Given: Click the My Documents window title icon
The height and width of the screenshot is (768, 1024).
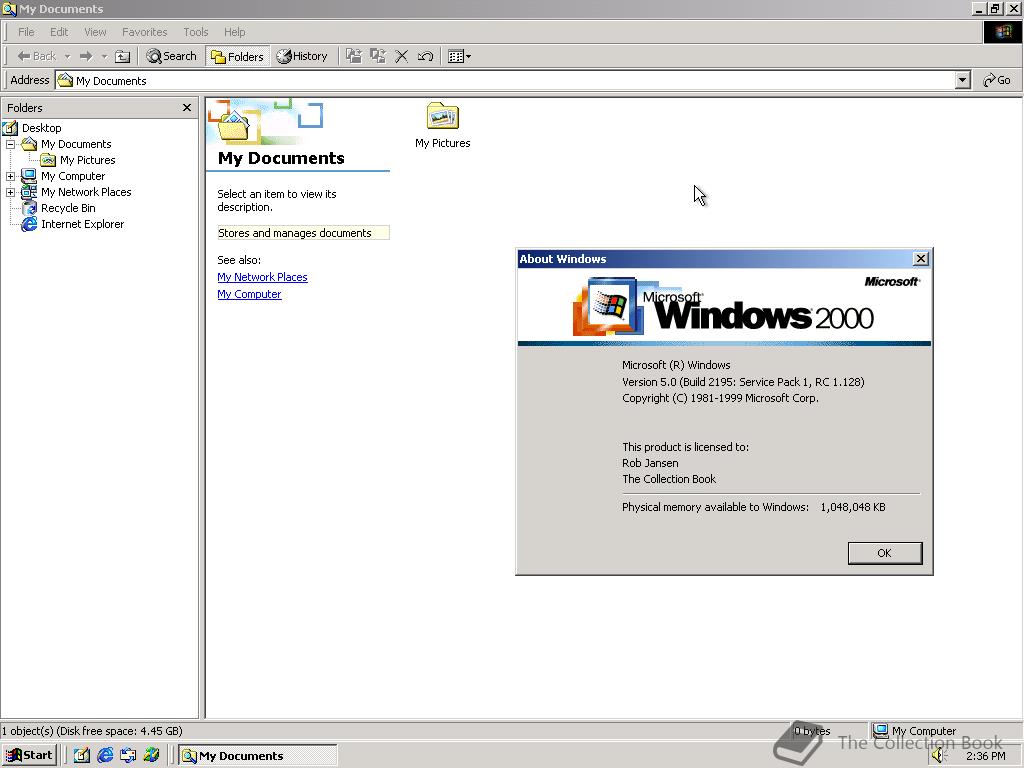Looking at the screenshot, I should [9, 8].
